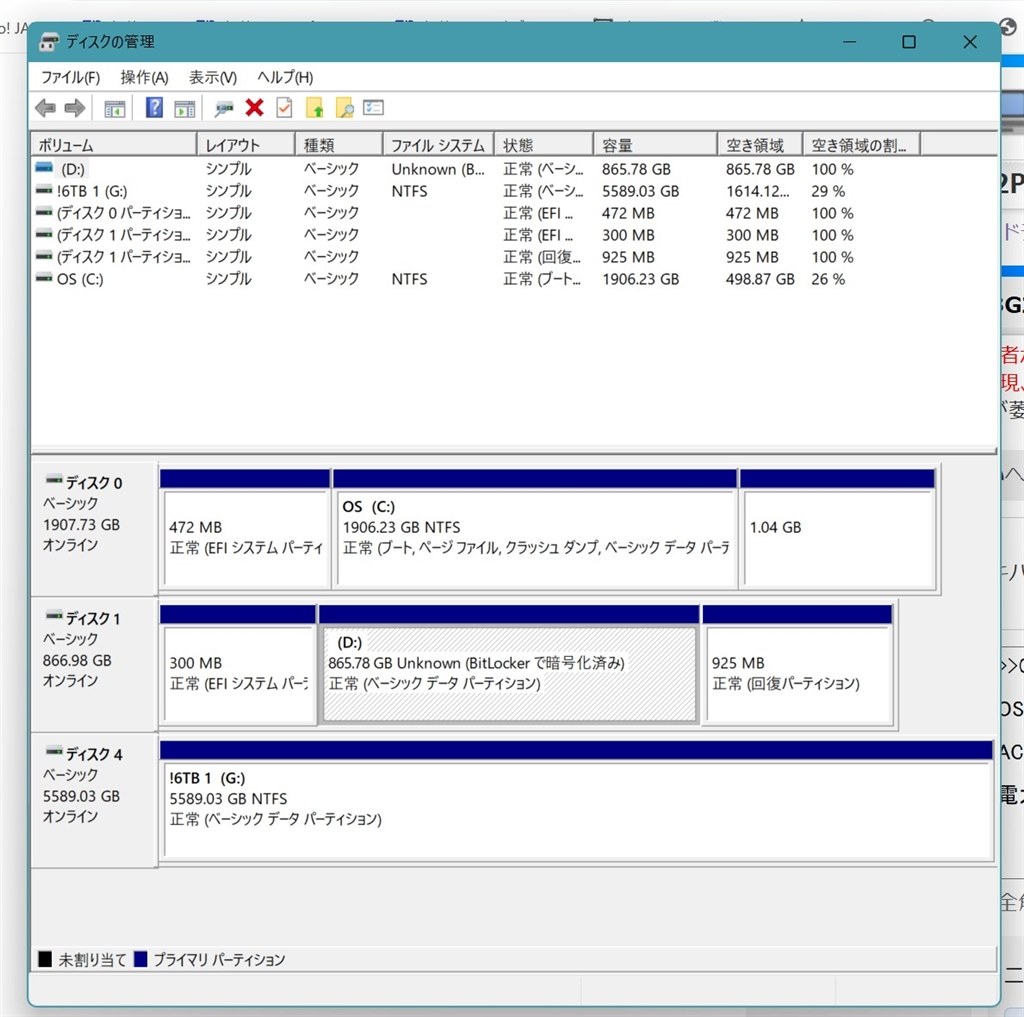Click the 498.87 GB free space cell
This screenshot has height=1017, width=1024.
coord(760,279)
